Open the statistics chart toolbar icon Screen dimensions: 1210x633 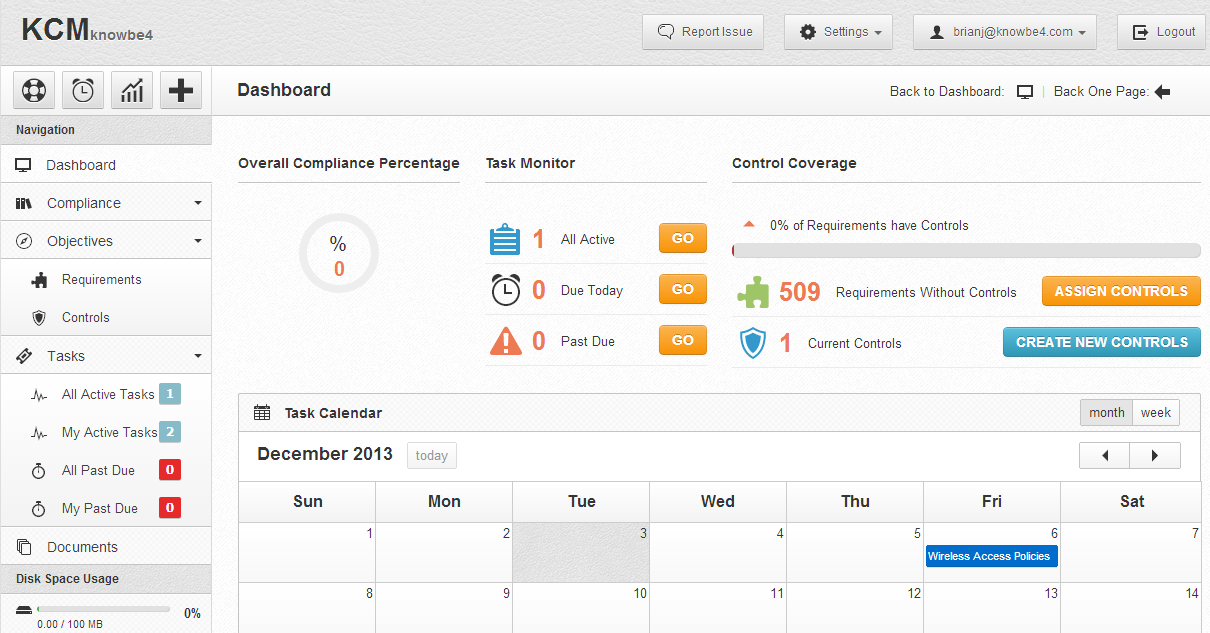pos(131,90)
